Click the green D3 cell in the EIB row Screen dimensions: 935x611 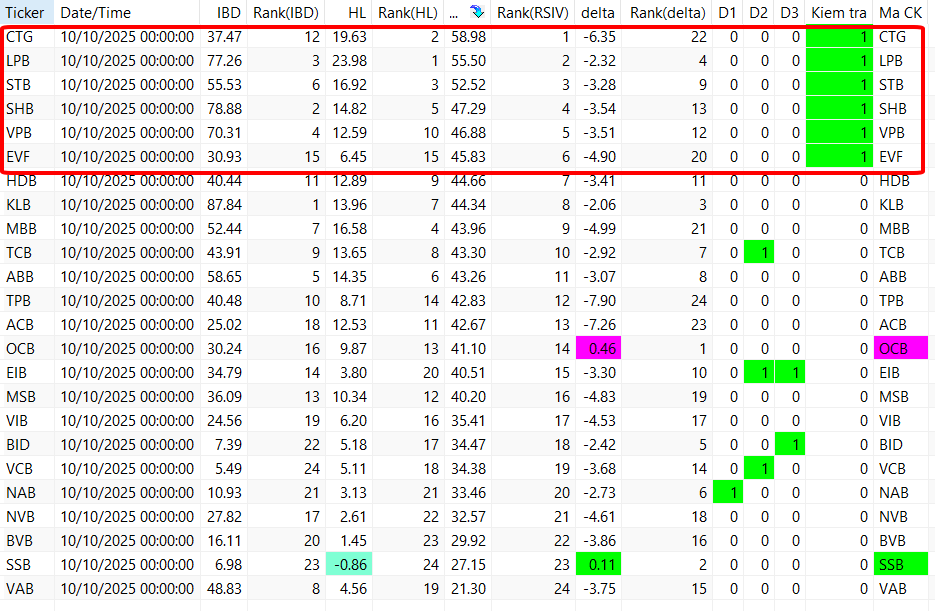click(x=790, y=372)
